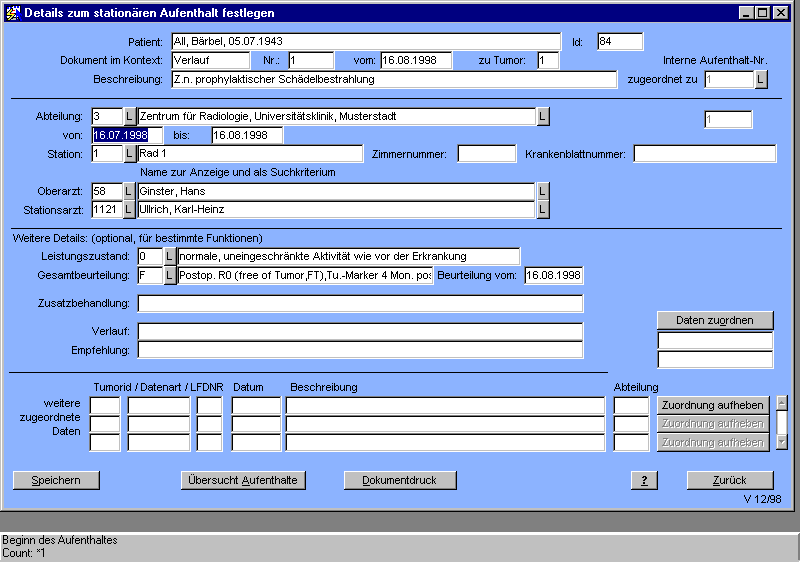Click into the Zimmernummer input field
The image size is (800, 562).
pyautogui.click(x=487, y=154)
